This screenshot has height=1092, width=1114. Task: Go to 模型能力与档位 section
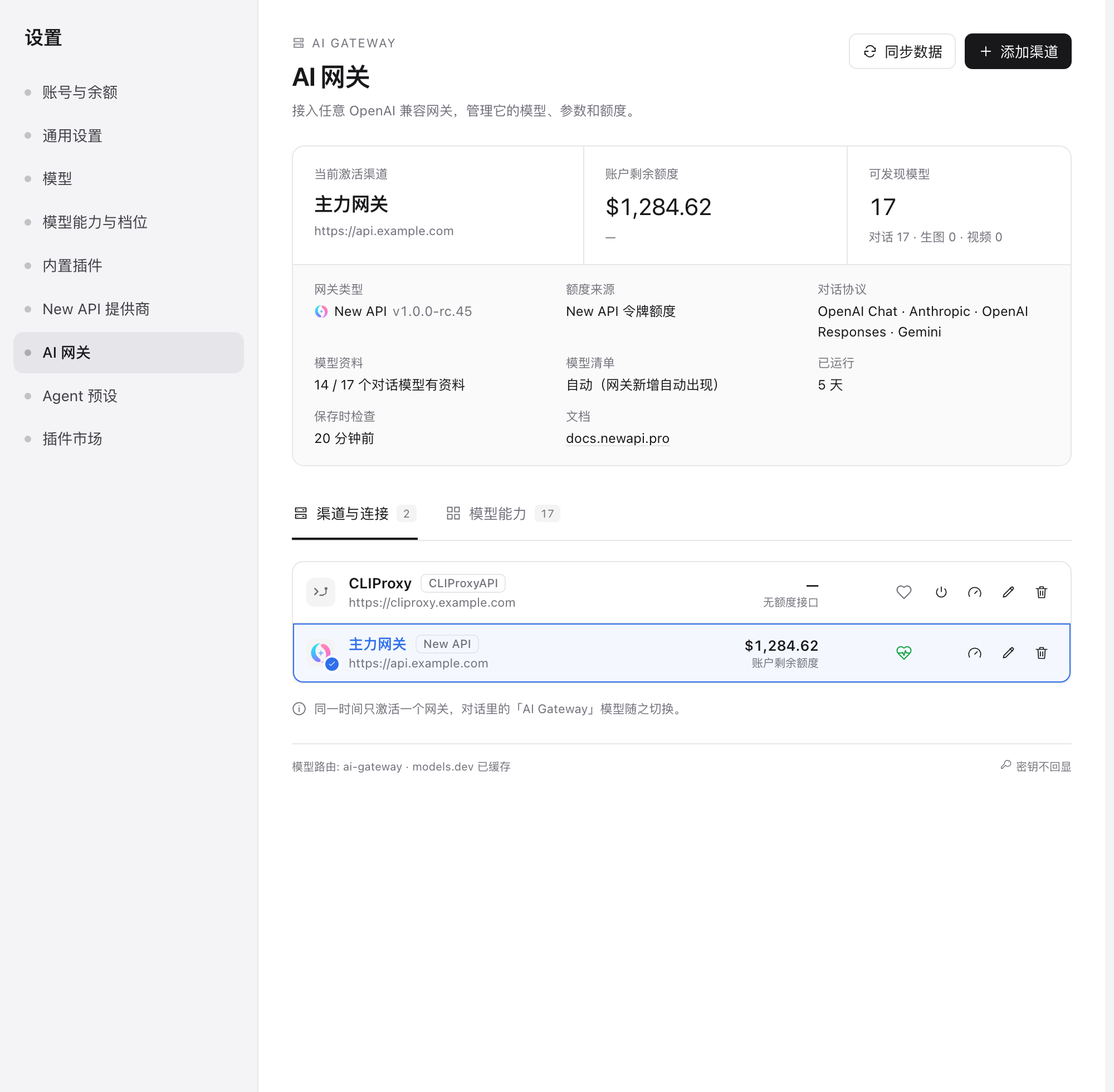coord(129,222)
